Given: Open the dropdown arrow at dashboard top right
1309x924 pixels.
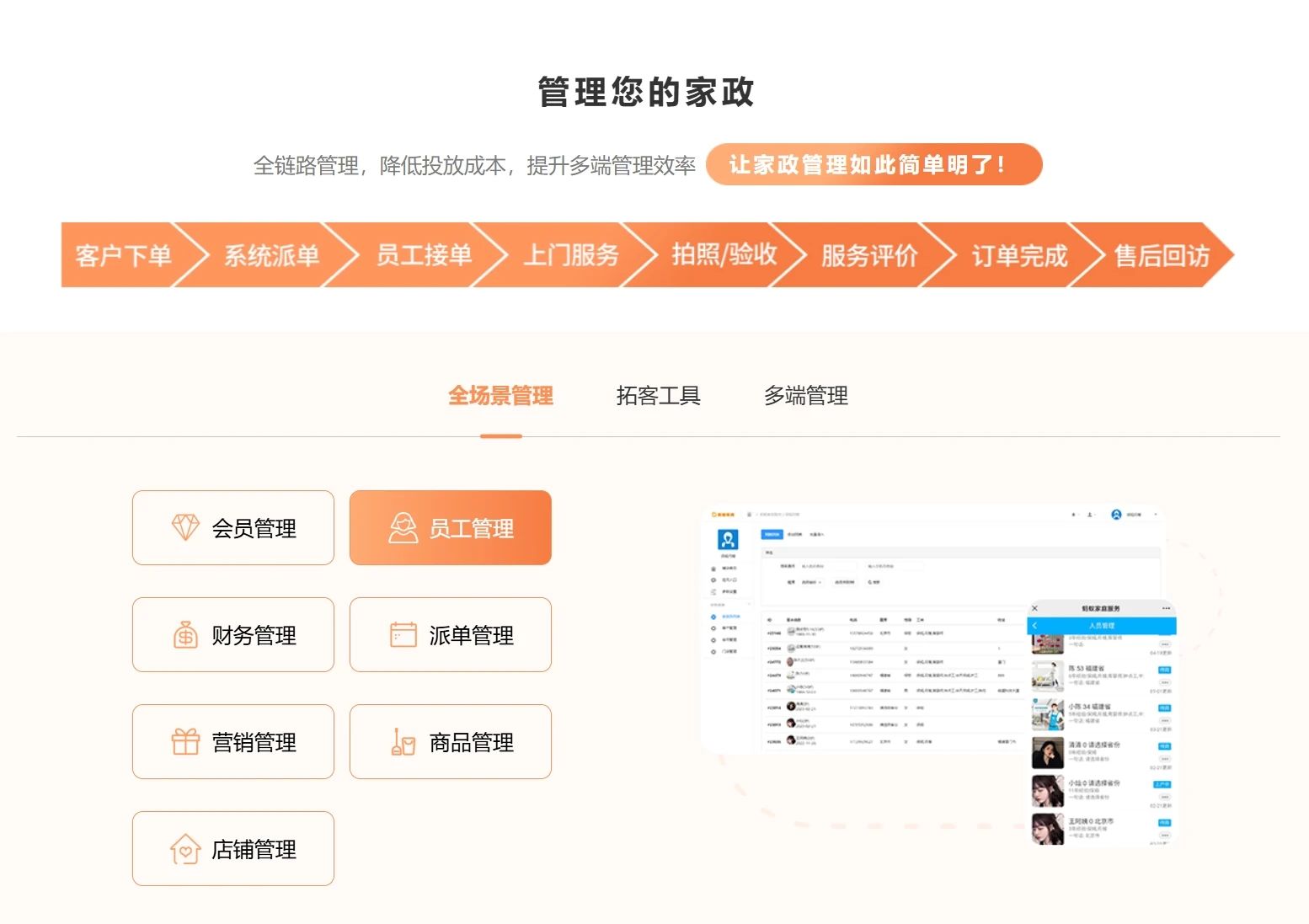Looking at the screenshot, I should click(1156, 515).
